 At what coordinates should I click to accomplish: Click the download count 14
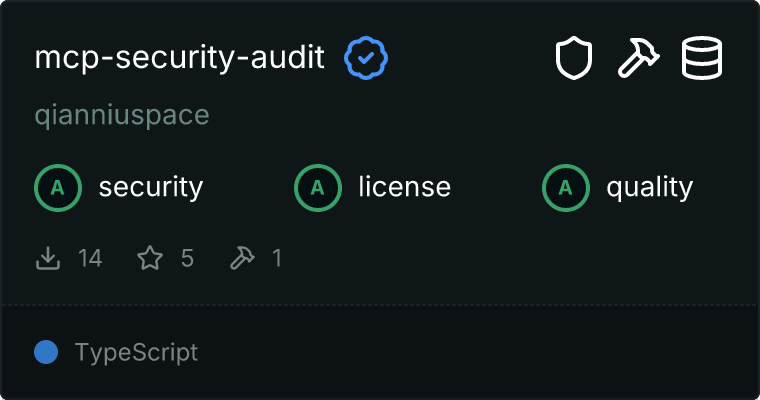[90, 259]
